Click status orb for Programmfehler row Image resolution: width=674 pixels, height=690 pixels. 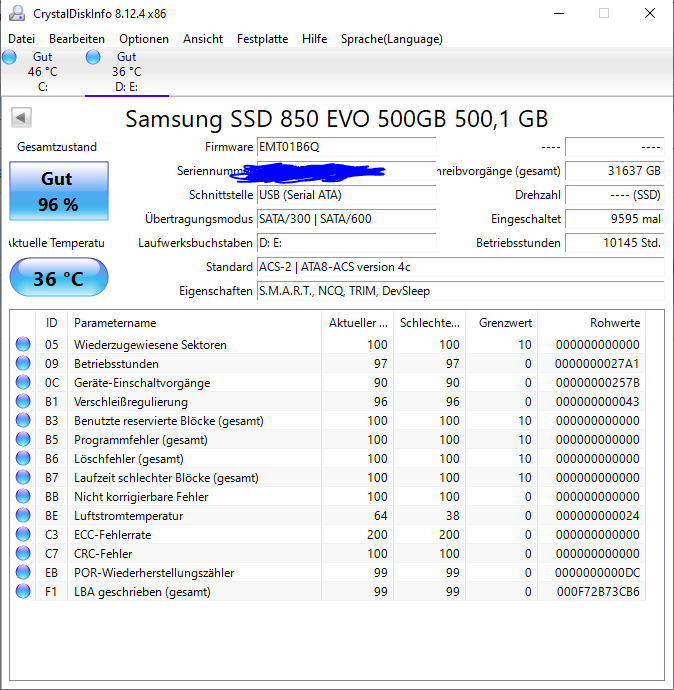(23, 439)
